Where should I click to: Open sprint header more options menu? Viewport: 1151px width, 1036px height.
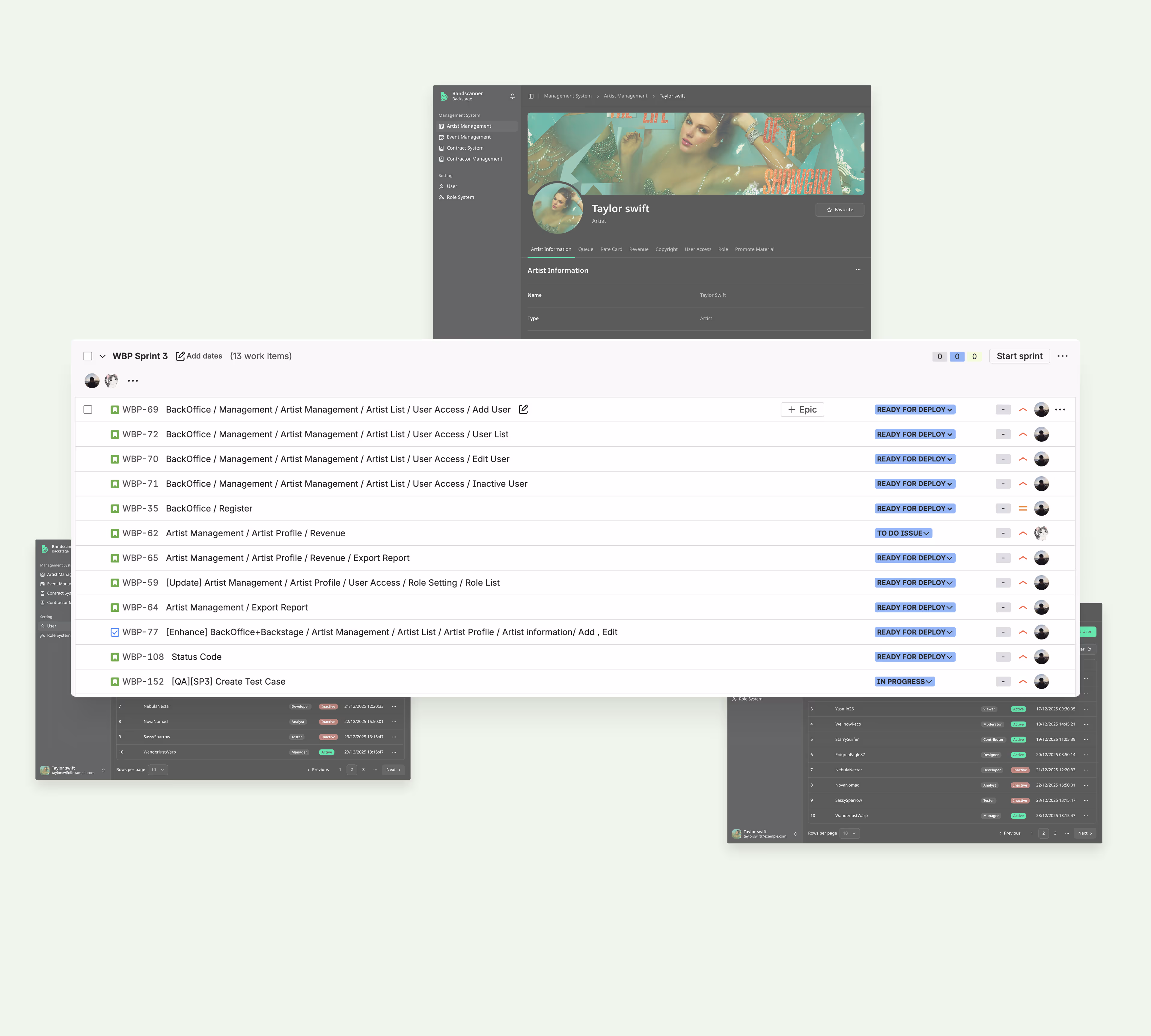pos(1062,356)
